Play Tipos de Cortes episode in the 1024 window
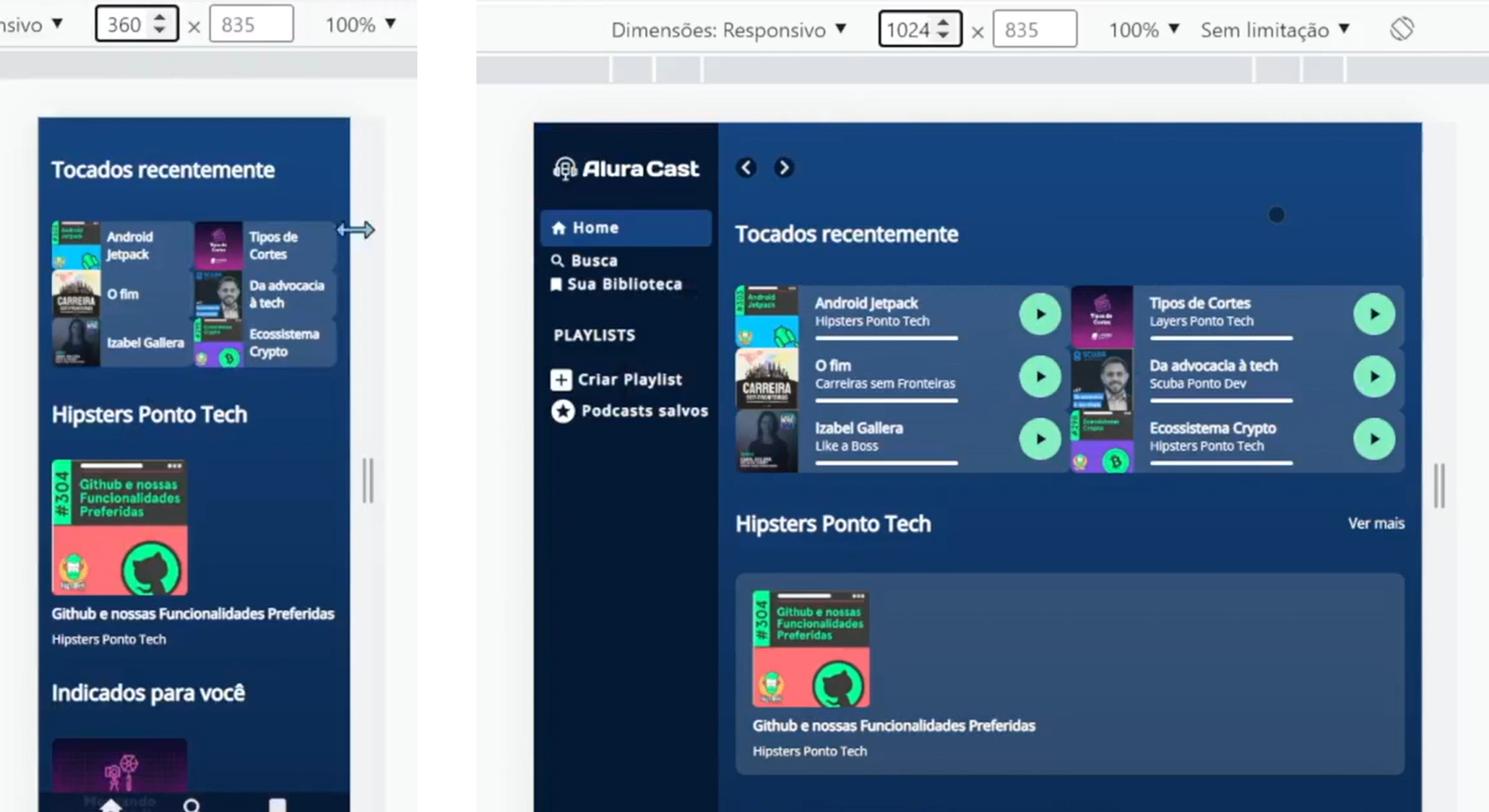This screenshot has width=1489, height=812. coord(1374,314)
